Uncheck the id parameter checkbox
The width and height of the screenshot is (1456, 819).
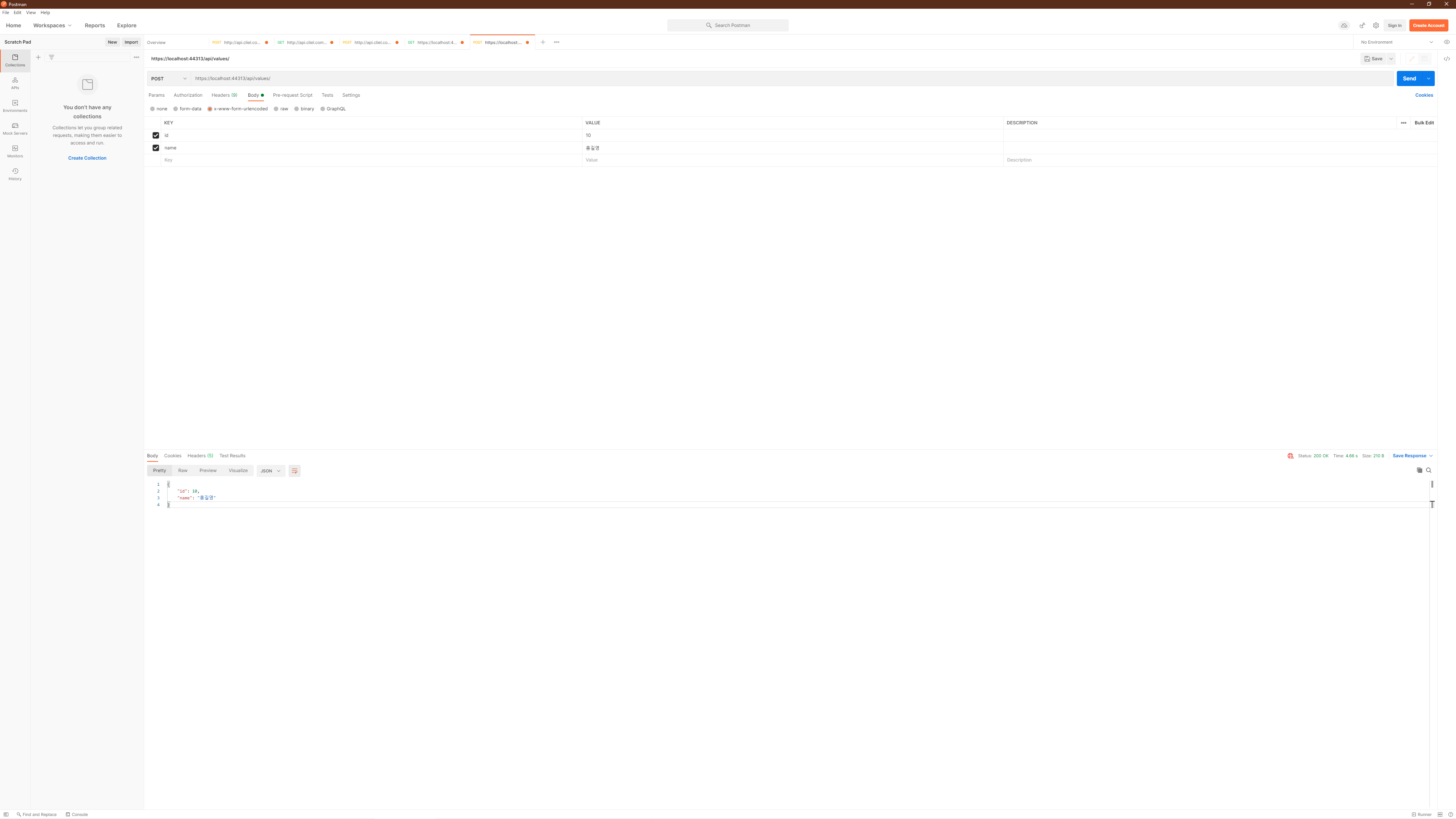coord(156,136)
